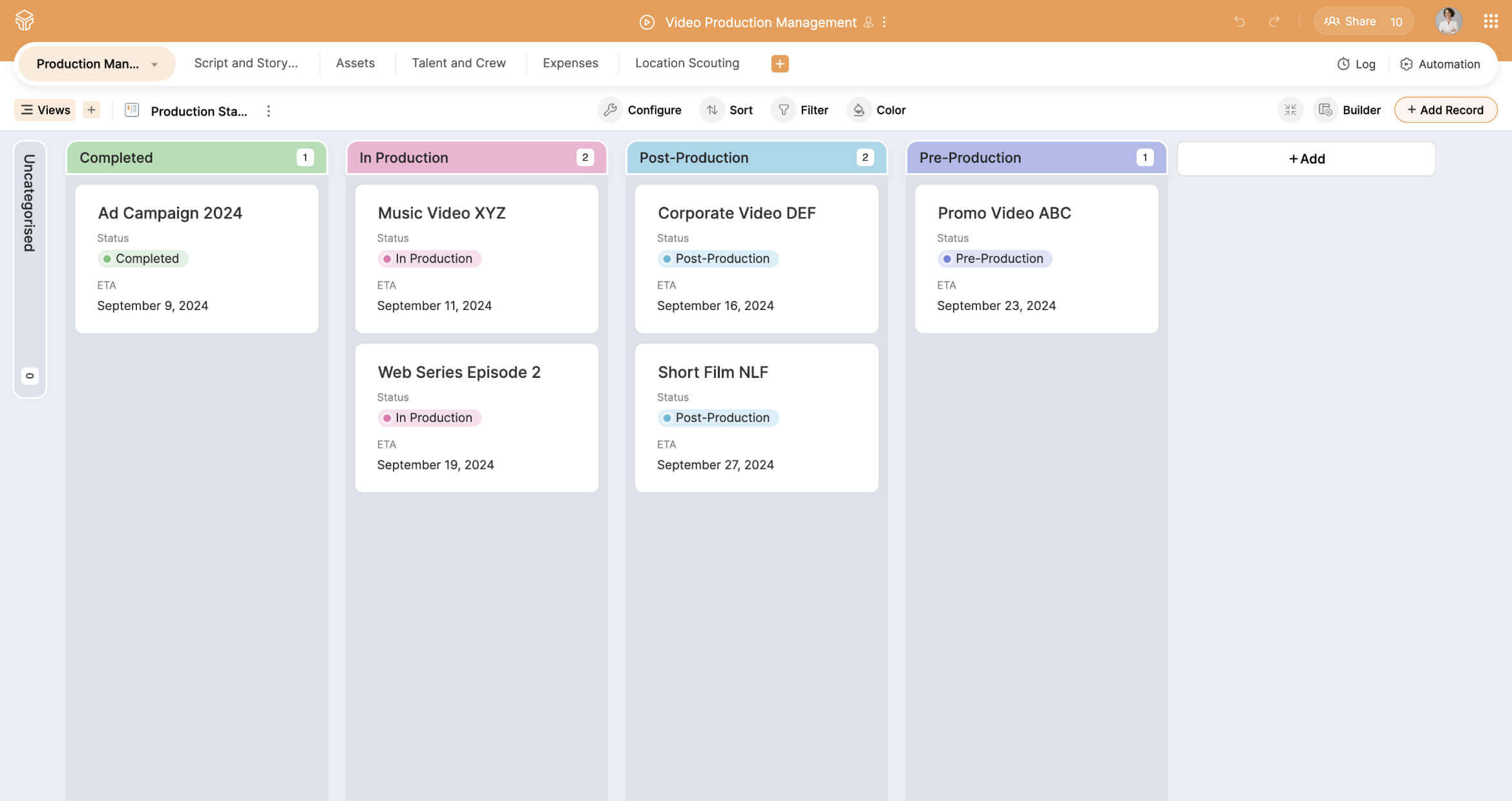
Task: Click the Add Record button
Action: click(1445, 110)
